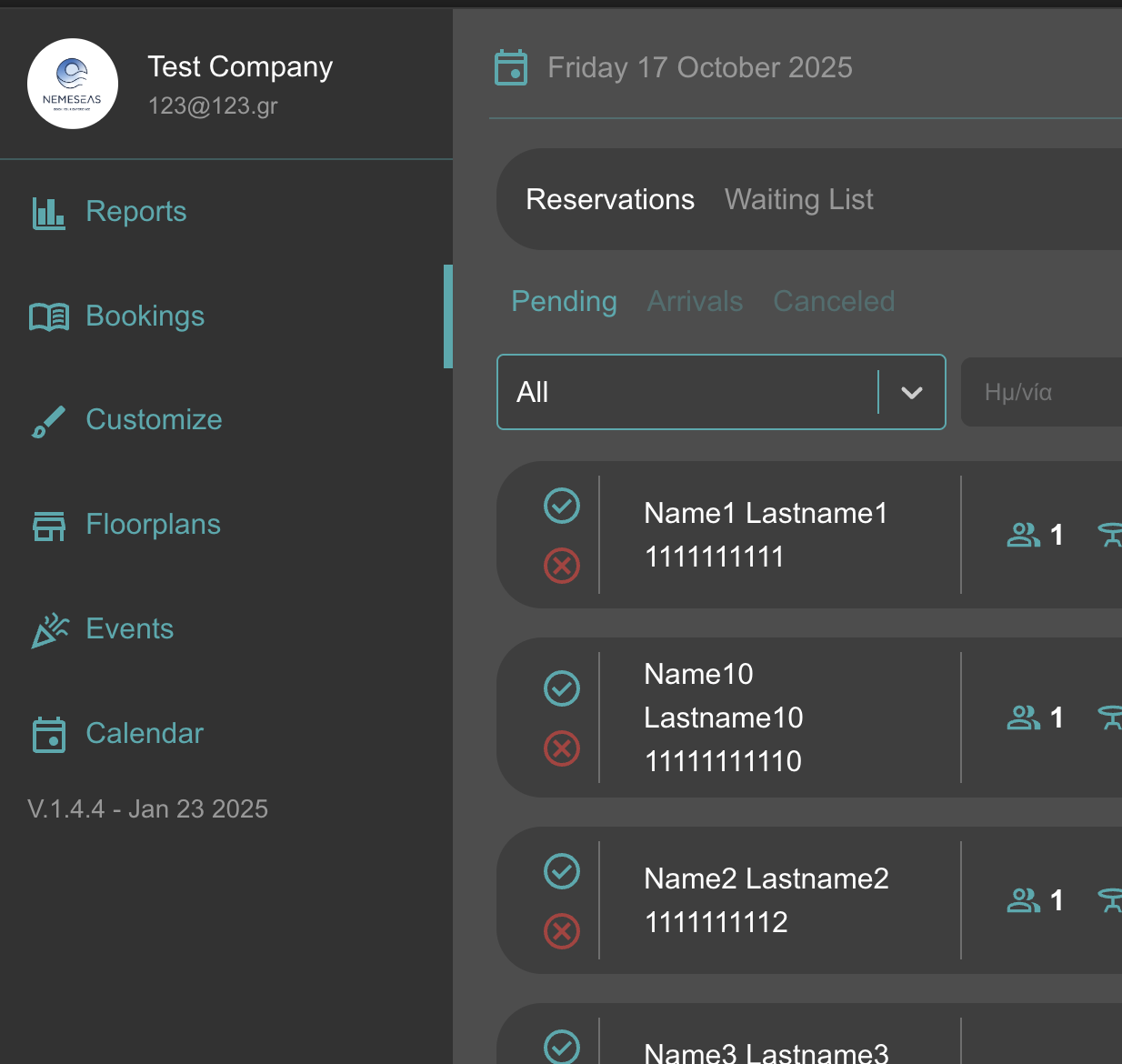The height and width of the screenshot is (1064, 1122).
Task: Click the Pending filter label
Action: tap(564, 301)
